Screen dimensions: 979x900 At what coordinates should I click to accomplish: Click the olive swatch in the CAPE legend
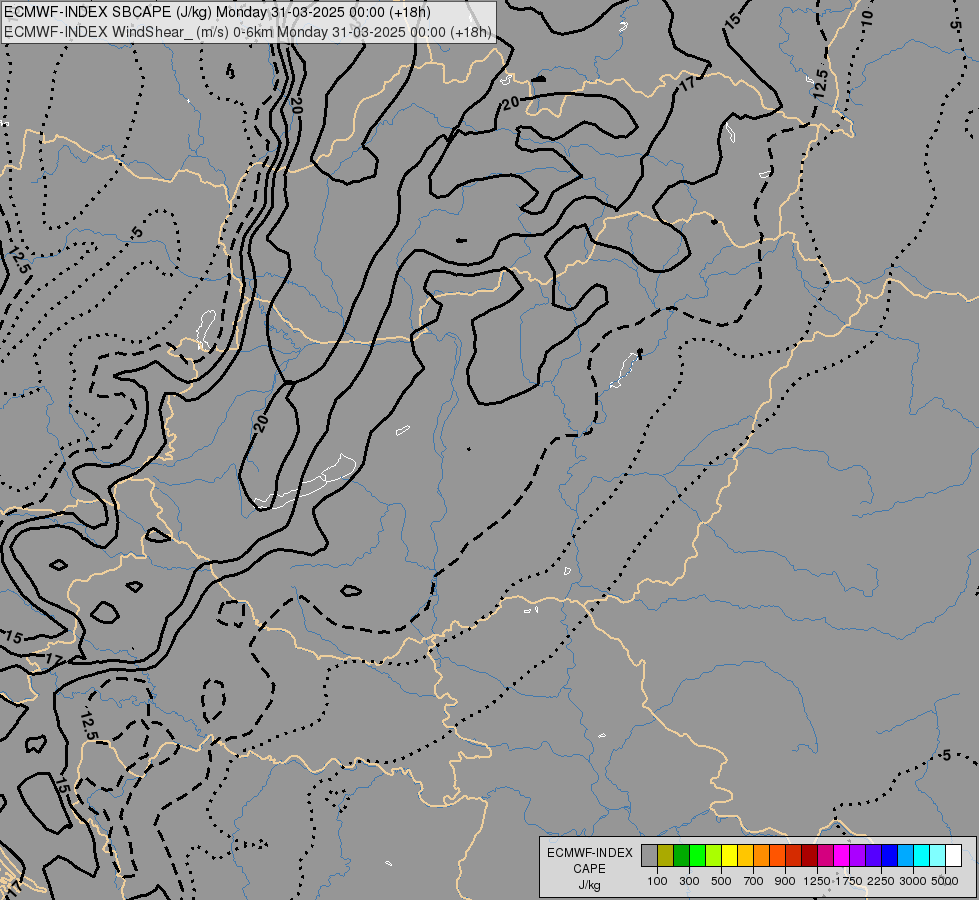(x=666, y=855)
